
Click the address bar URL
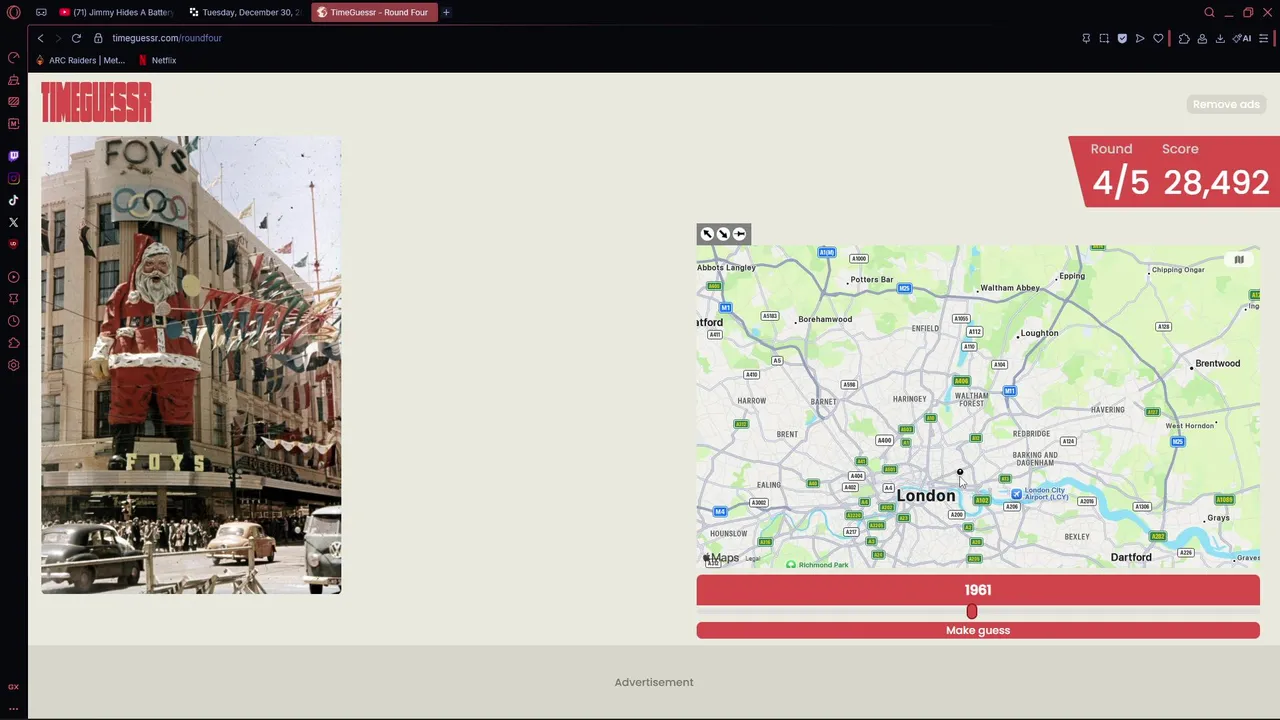(x=167, y=38)
